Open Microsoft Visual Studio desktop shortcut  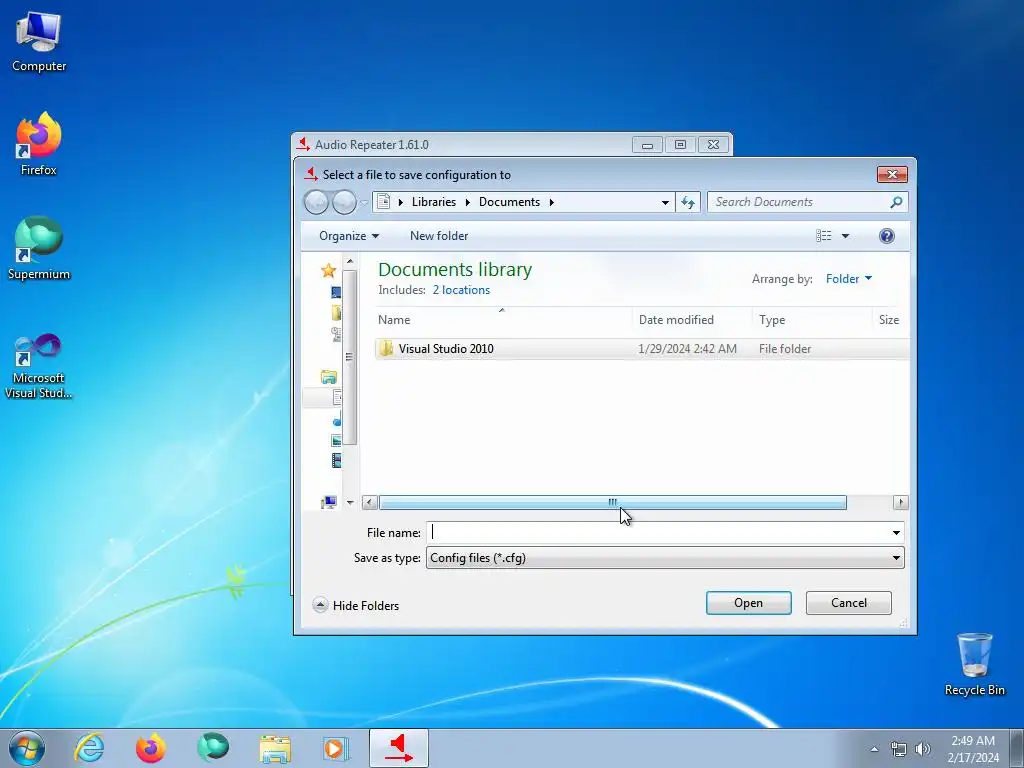click(x=39, y=366)
